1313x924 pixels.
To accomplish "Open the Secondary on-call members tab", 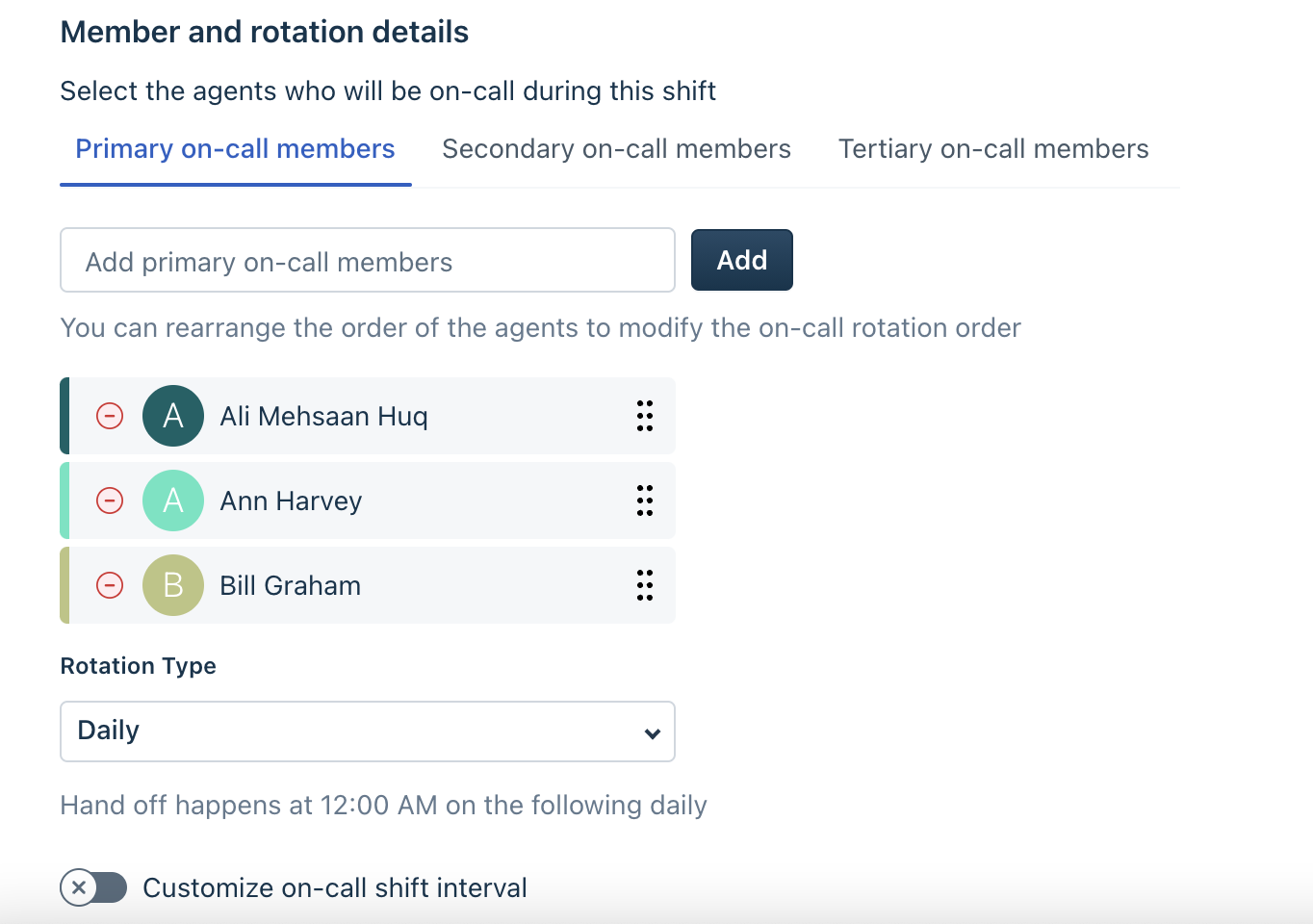I will (x=616, y=149).
